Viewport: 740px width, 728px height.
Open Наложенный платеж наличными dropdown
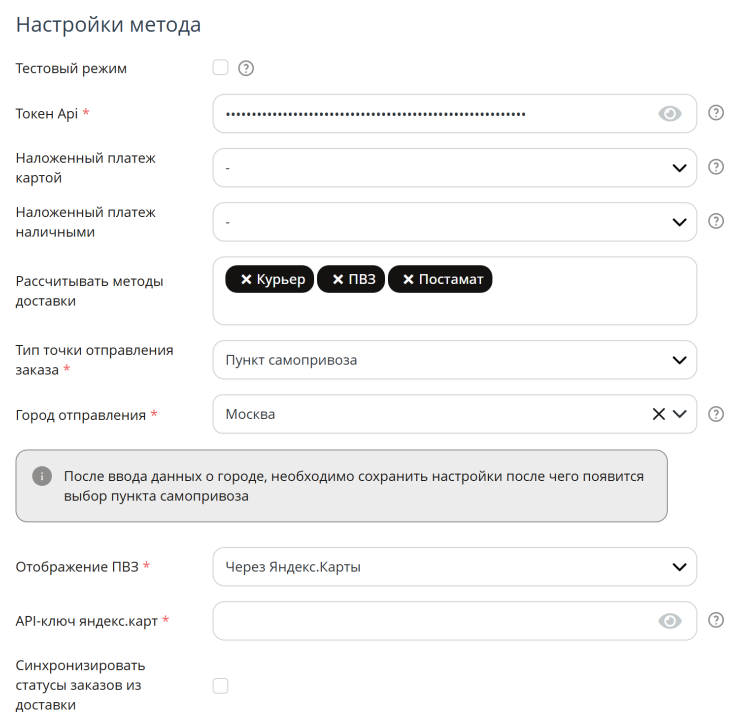pyautogui.click(x=454, y=222)
